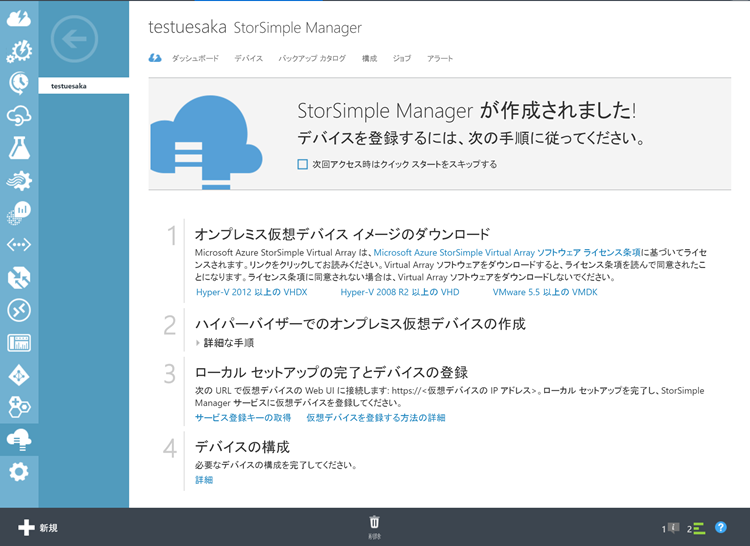Screen dimensions: 750x546
Task: Open the cloud loop icon in sidebar
Action: click(x=19, y=115)
